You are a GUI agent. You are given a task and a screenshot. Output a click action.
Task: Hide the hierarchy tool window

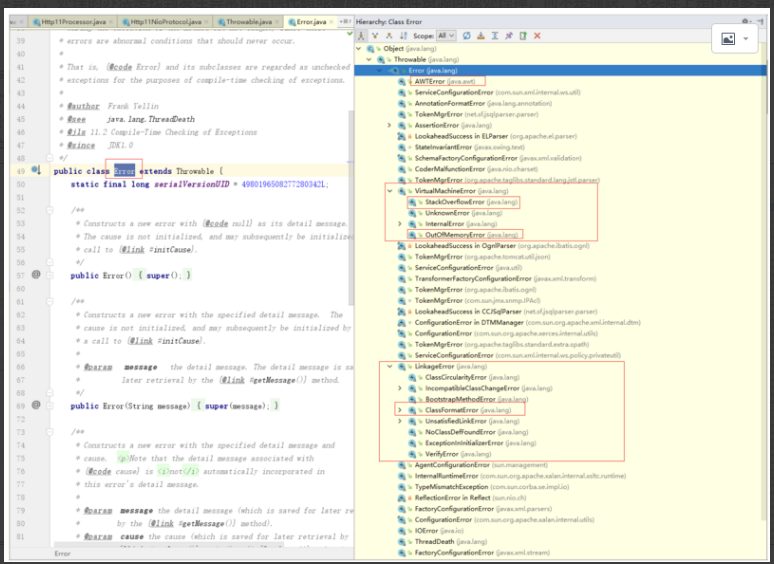761,21
